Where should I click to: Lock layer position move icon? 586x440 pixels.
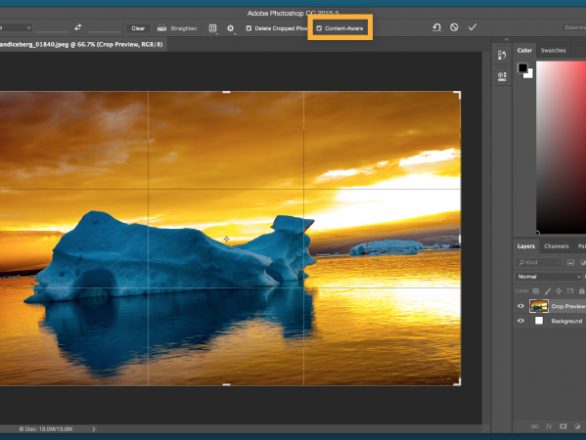[559, 291]
